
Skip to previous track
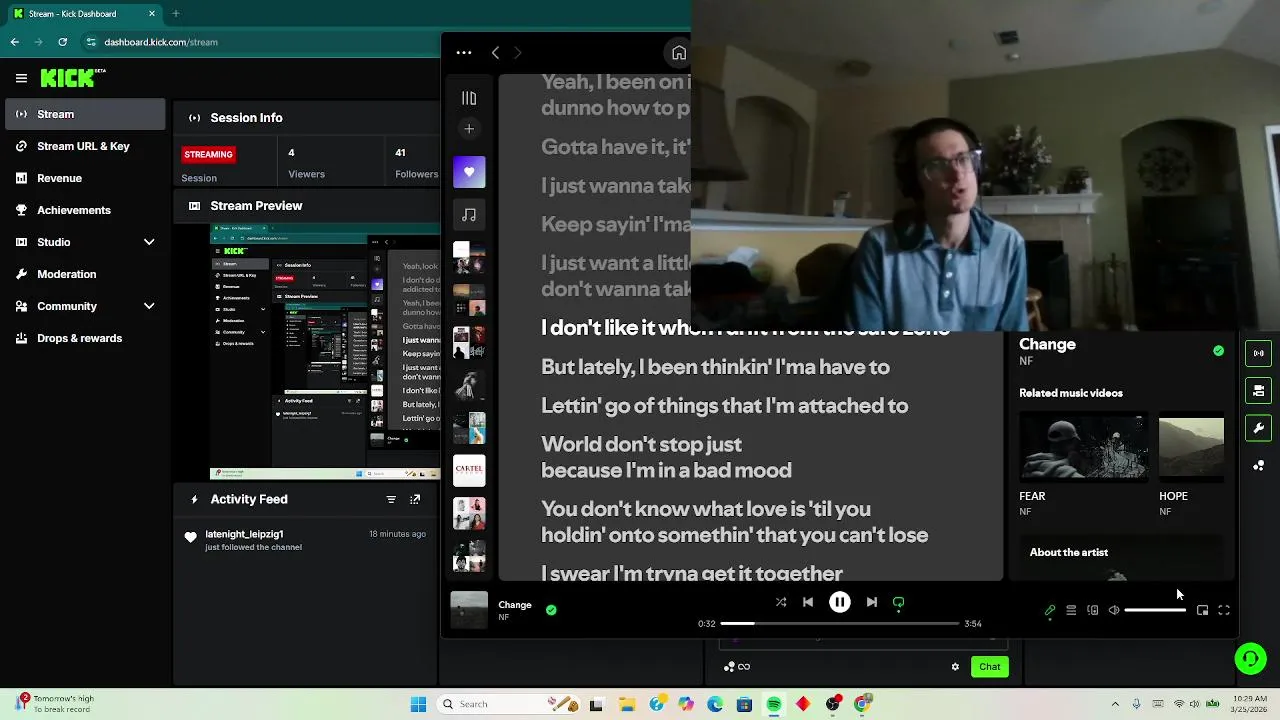pos(808,602)
